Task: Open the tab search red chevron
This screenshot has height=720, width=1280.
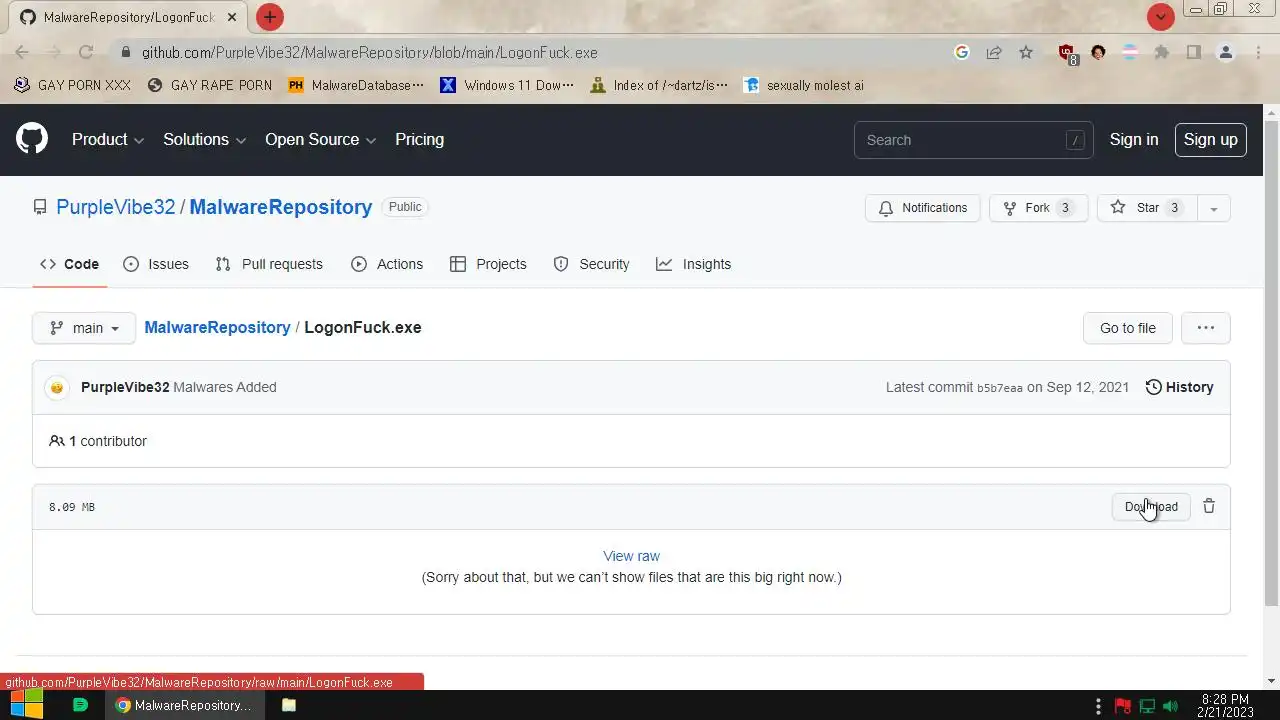Action: click(x=1160, y=17)
